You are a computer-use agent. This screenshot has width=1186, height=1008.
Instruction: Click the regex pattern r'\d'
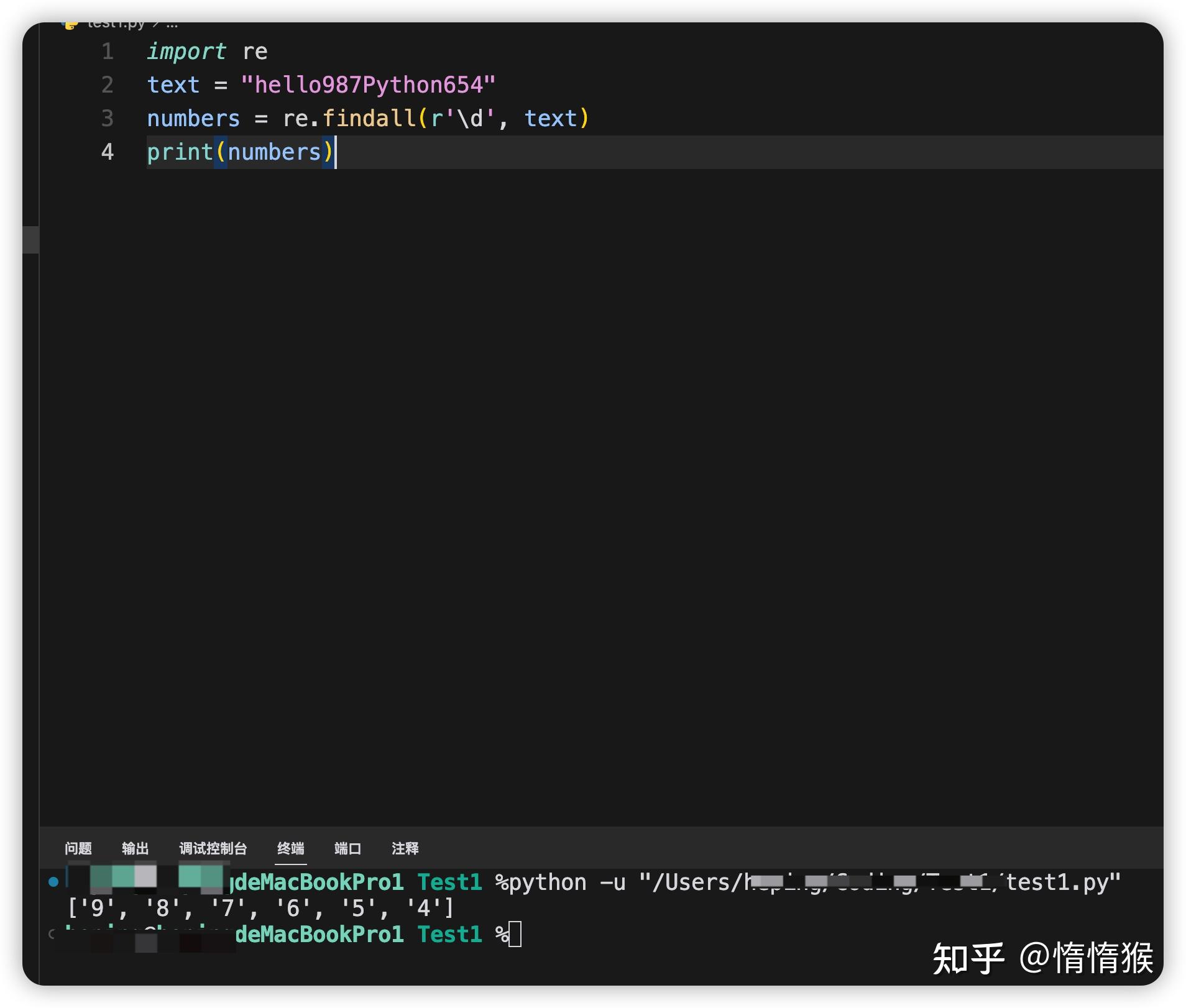pyautogui.click(x=462, y=118)
